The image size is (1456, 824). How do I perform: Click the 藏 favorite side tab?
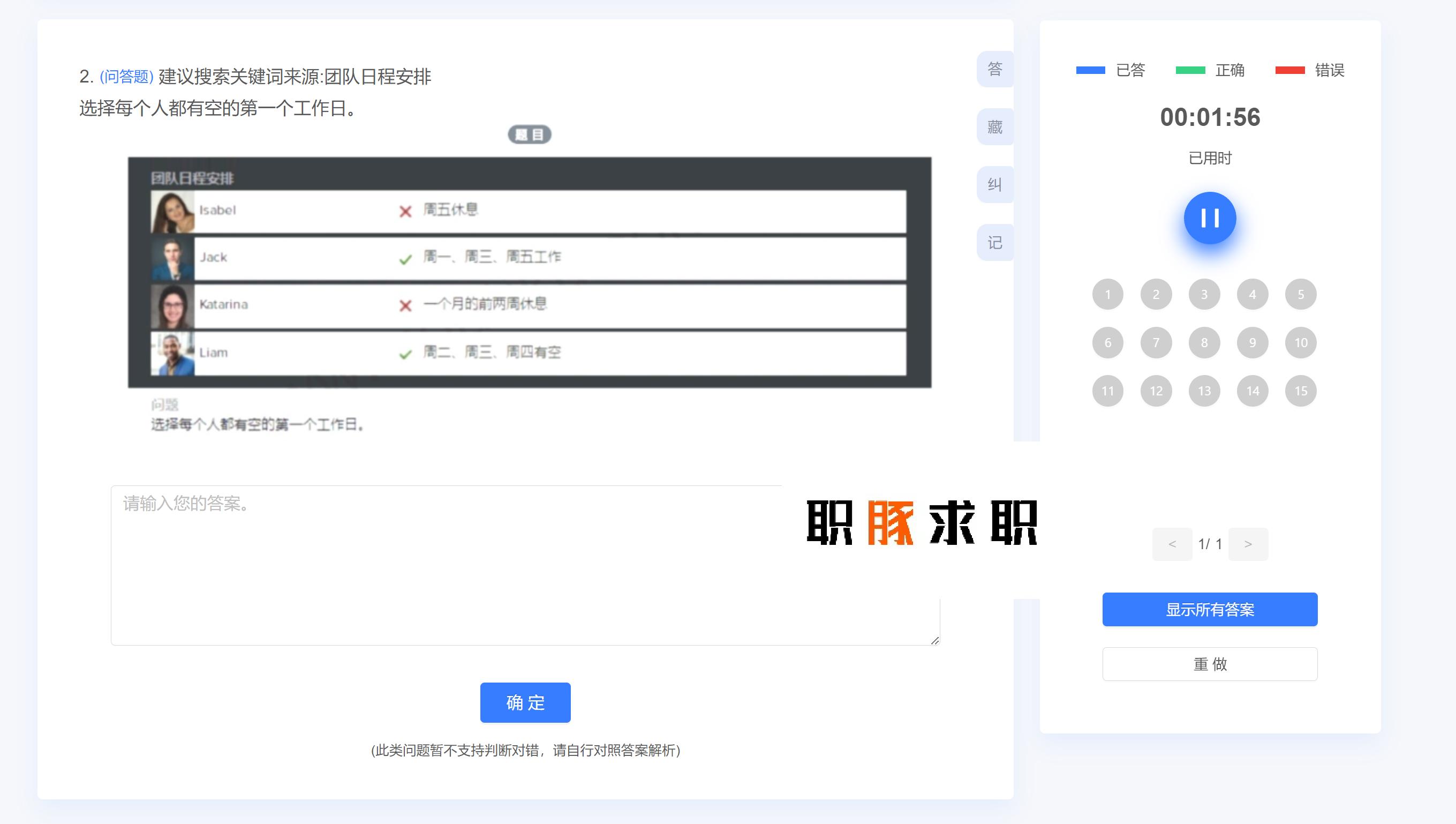tap(994, 127)
